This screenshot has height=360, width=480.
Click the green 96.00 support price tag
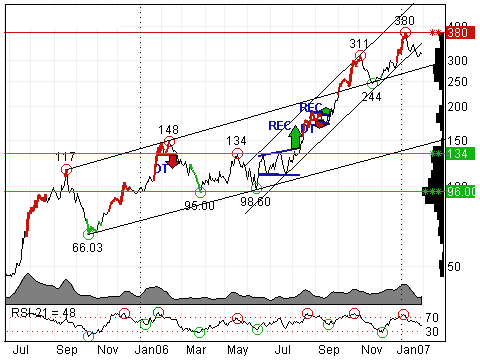point(460,192)
